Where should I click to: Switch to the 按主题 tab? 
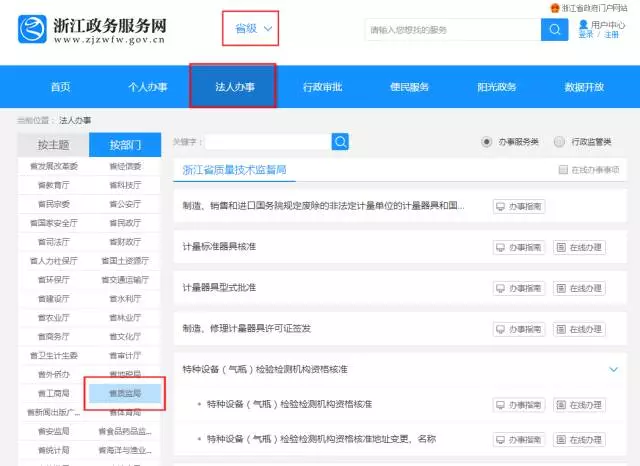pyautogui.click(x=53, y=145)
